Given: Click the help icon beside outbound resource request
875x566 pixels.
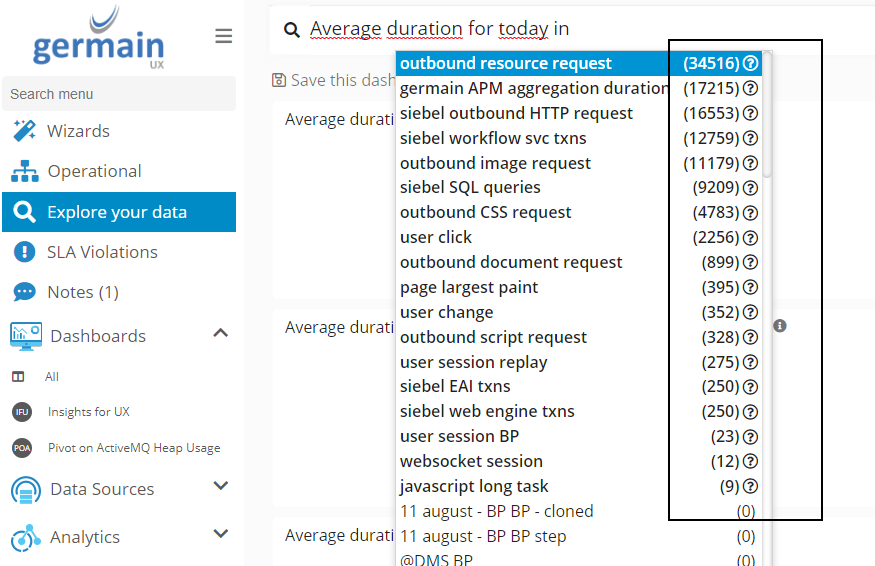Looking at the screenshot, I should (750, 63).
